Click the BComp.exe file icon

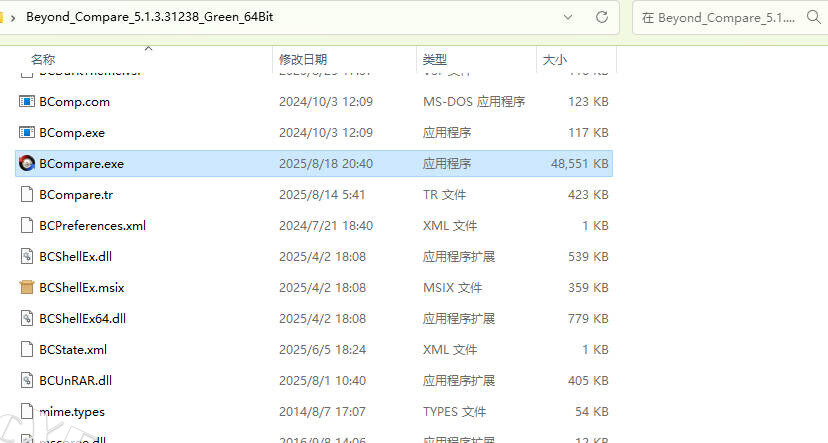[26, 132]
